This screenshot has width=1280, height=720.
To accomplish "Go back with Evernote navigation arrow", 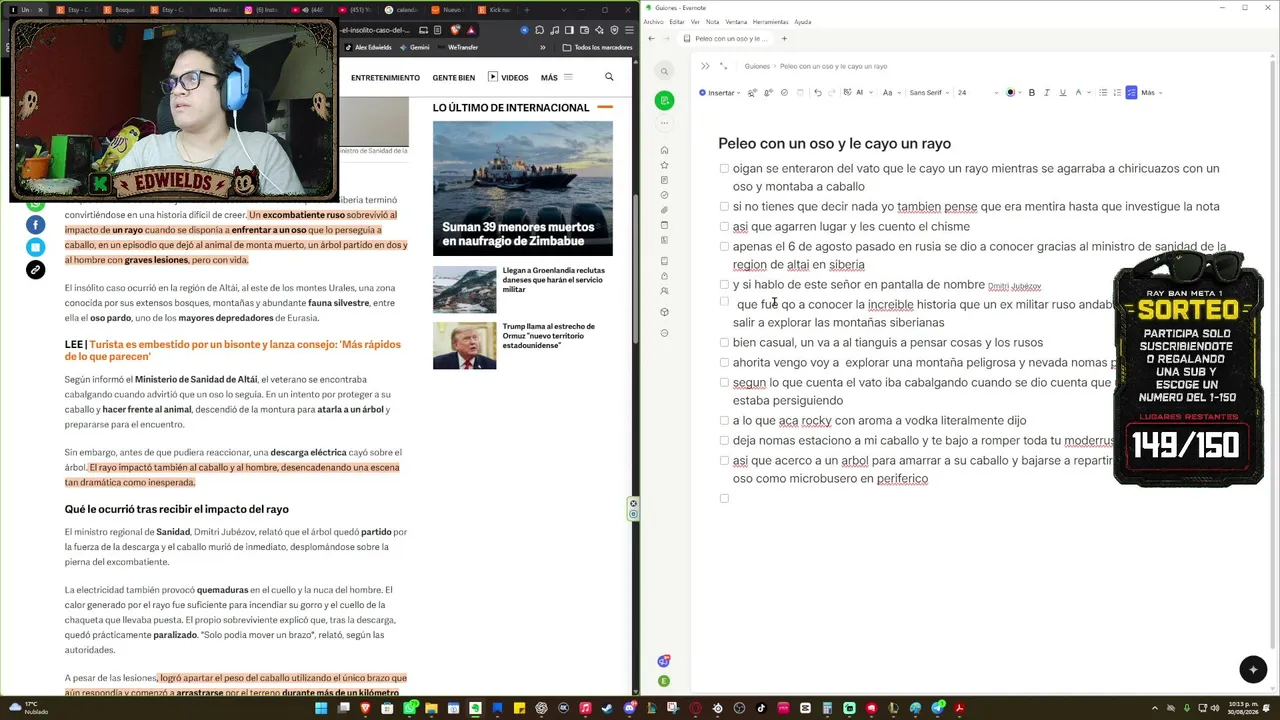I will (x=652, y=38).
